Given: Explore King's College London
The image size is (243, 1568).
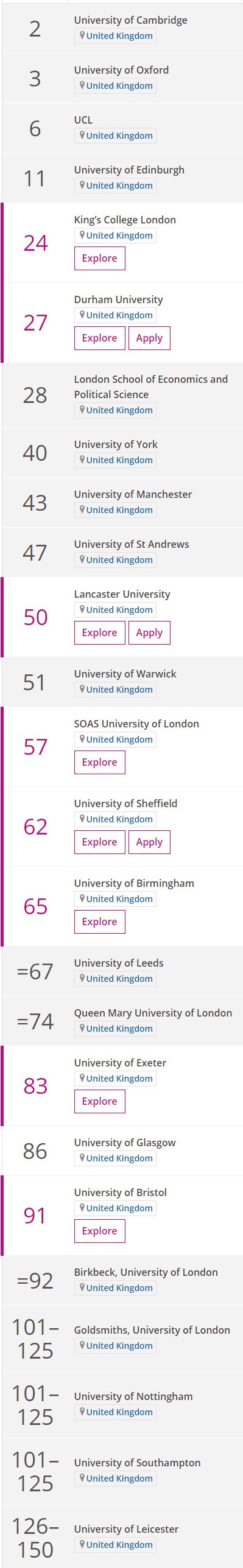Looking at the screenshot, I should 100,258.
